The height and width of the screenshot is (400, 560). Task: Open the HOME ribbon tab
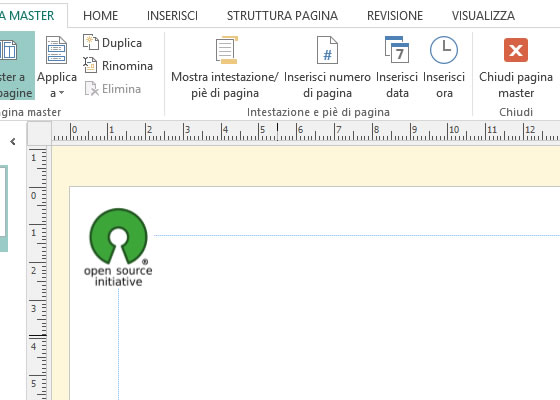[100, 16]
